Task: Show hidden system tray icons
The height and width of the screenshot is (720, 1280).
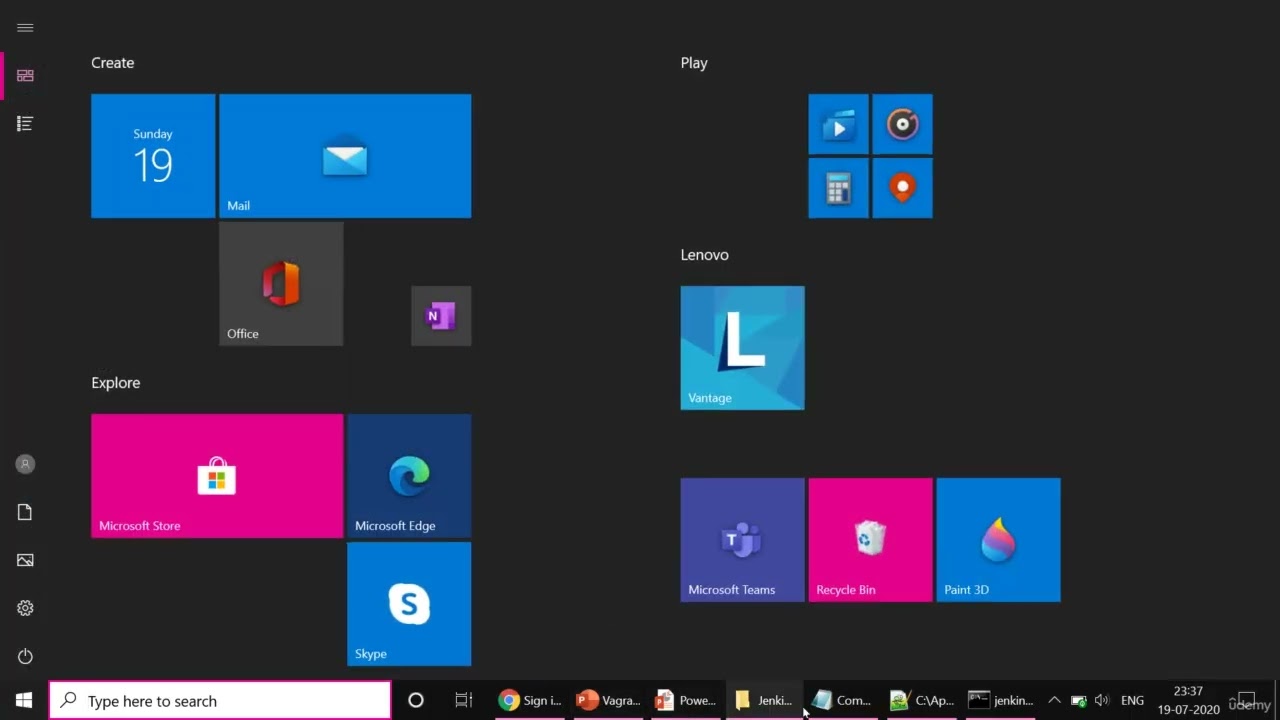Action: (x=1054, y=700)
